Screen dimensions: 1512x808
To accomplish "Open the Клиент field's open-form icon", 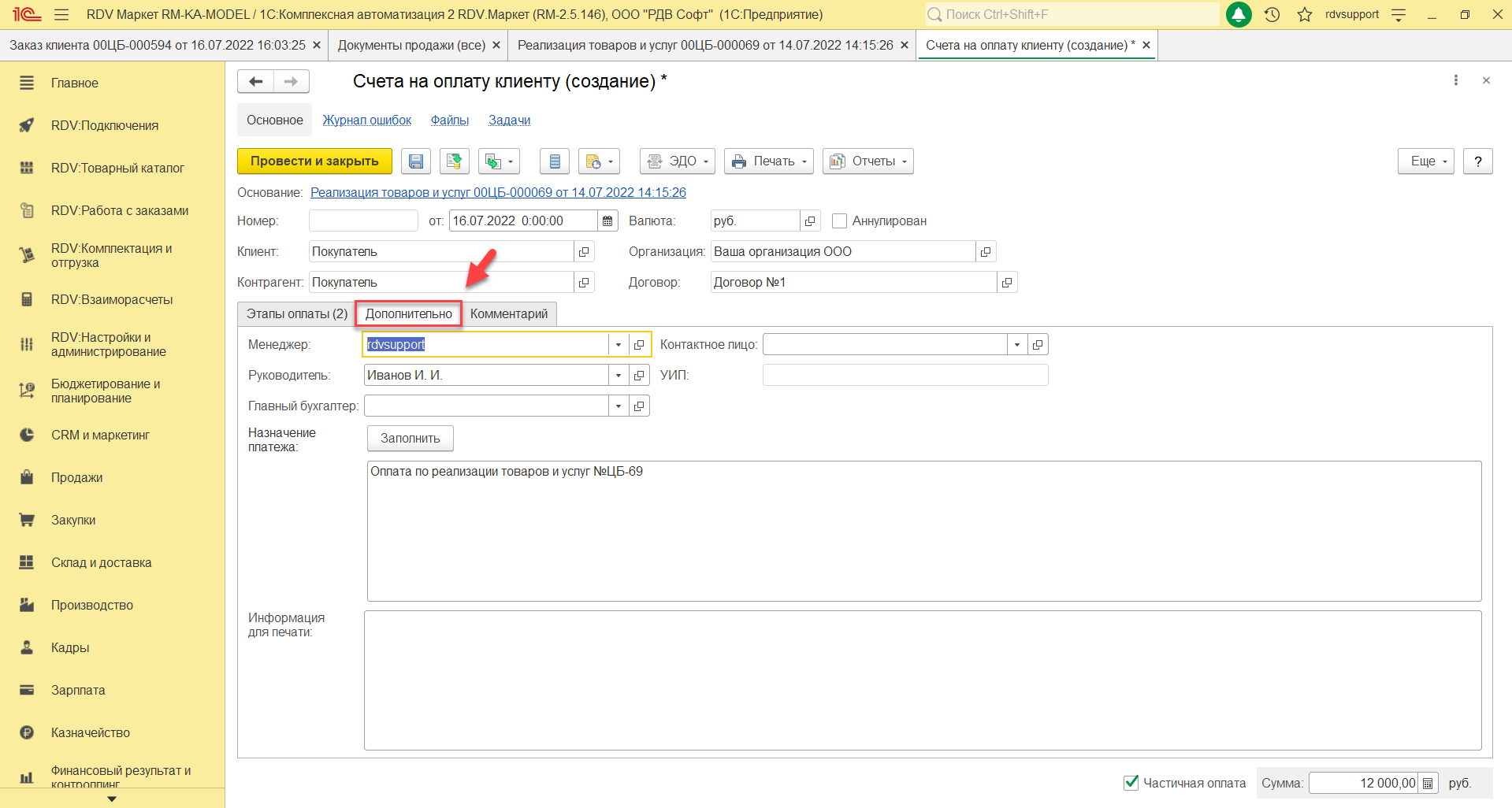I will click(x=584, y=252).
